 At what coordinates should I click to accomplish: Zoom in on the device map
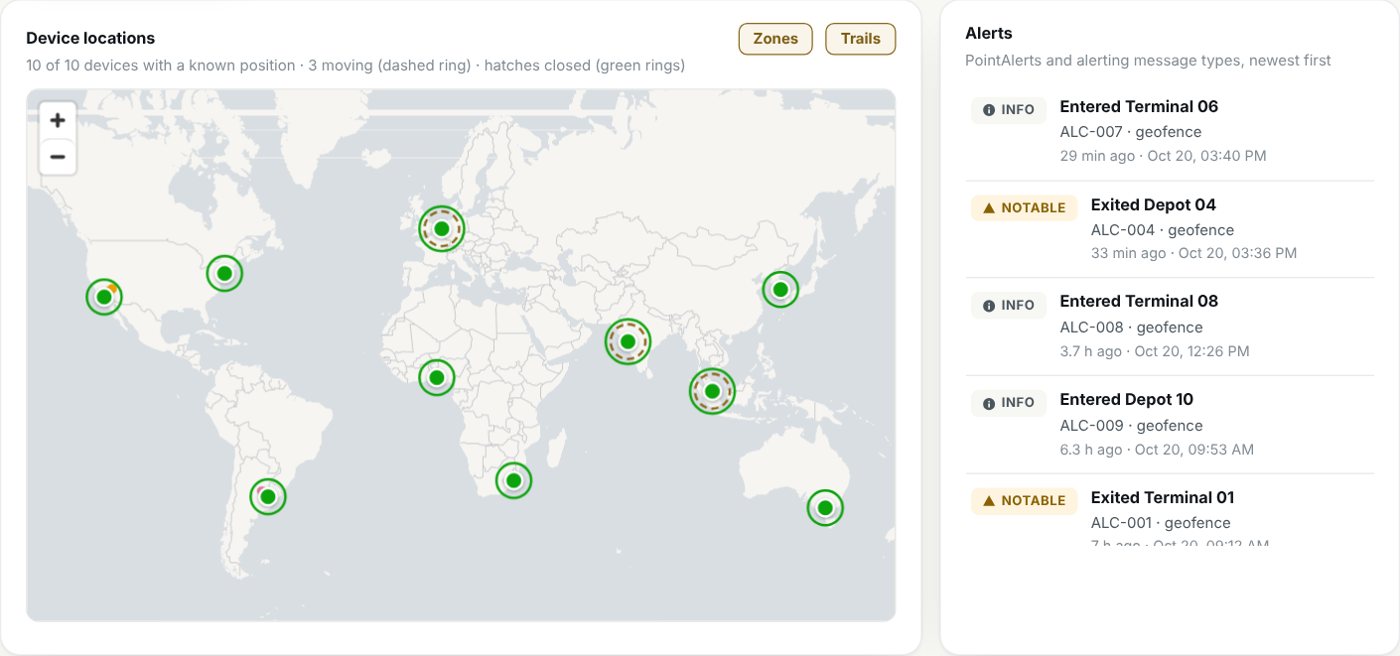[x=58, y=120]
